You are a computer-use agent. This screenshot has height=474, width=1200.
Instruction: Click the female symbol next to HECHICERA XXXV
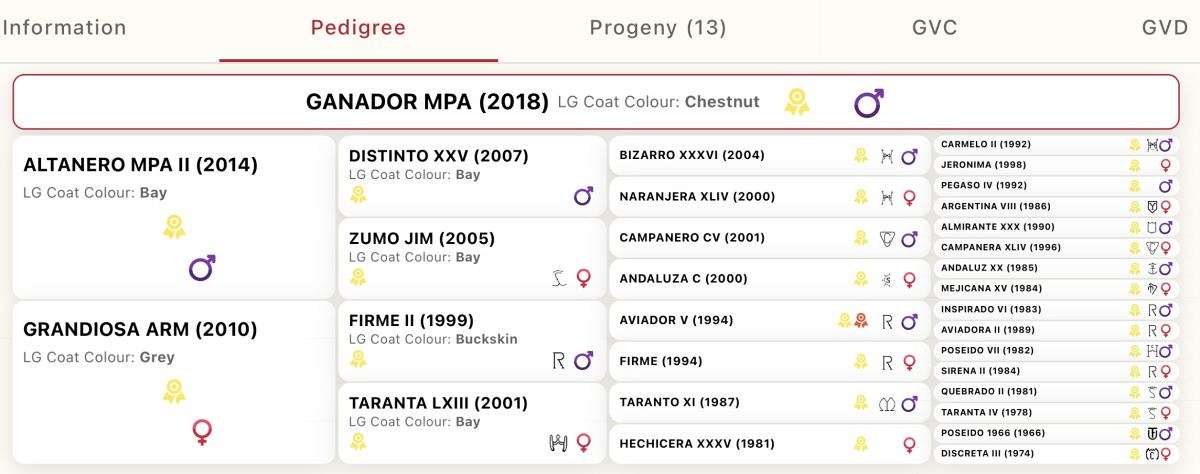[909, 444]
